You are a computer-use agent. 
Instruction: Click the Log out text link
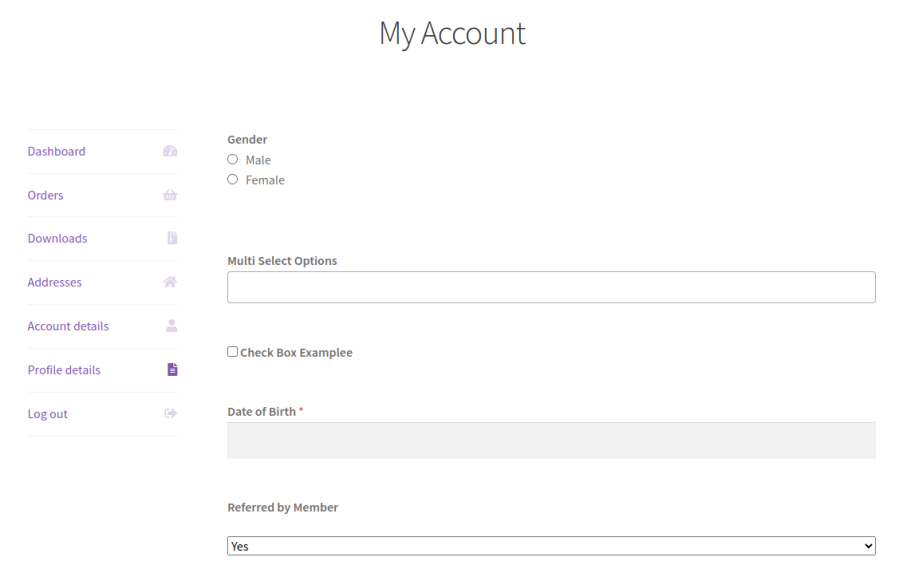48,414
